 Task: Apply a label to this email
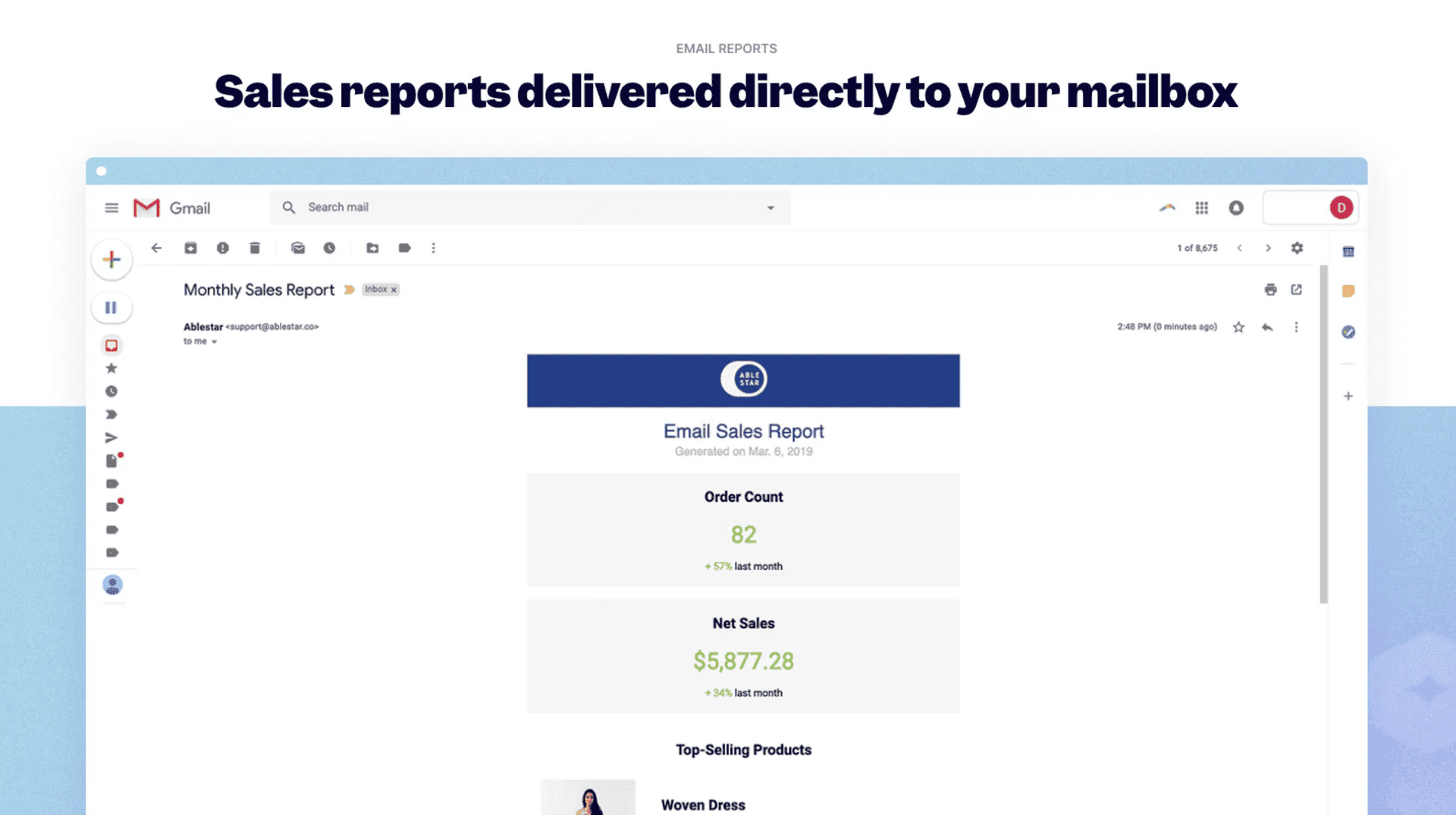click(404, 248)
